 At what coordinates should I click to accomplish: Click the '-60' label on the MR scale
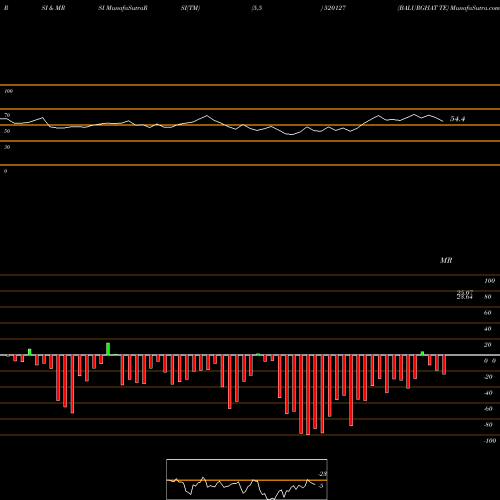pos(488,409)
